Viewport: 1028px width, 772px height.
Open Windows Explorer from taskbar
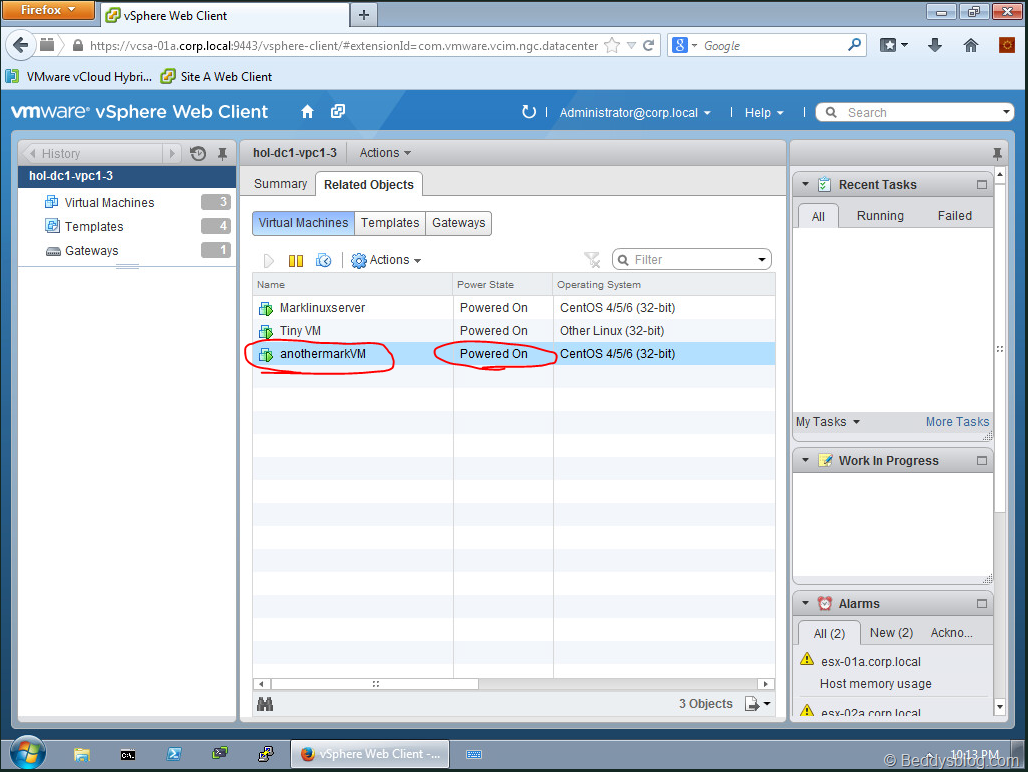tap(81, 754)
